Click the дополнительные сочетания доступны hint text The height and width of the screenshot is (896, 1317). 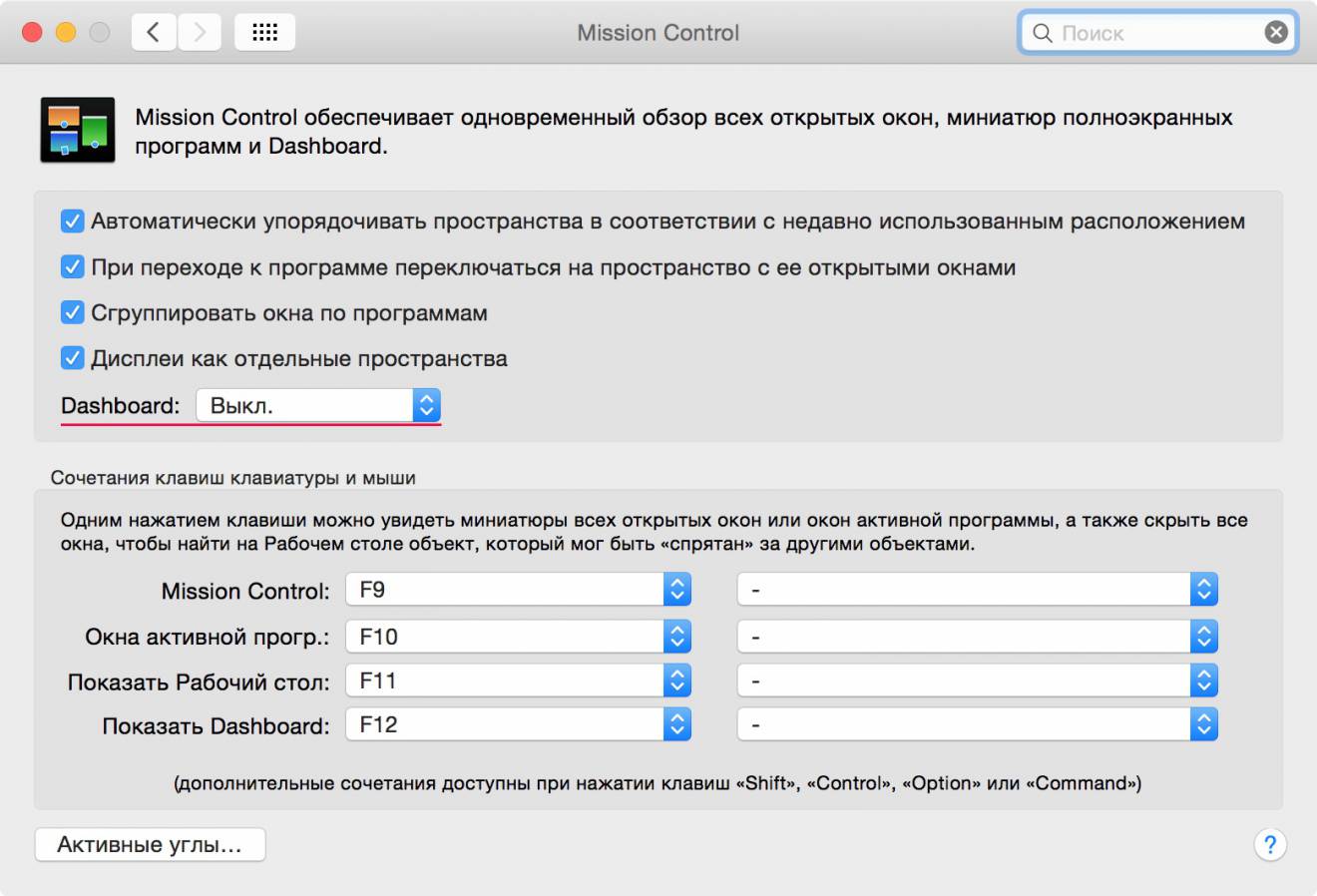click(658, 783)
